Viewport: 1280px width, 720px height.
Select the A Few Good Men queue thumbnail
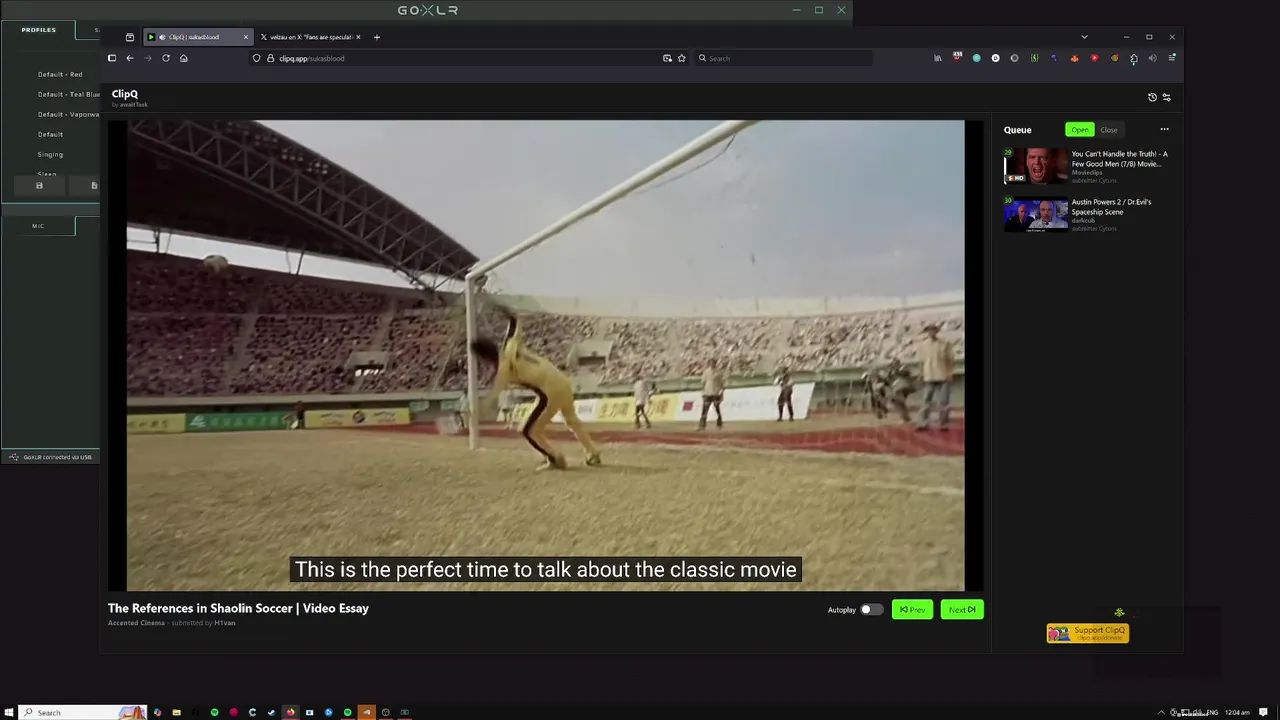1036,167
